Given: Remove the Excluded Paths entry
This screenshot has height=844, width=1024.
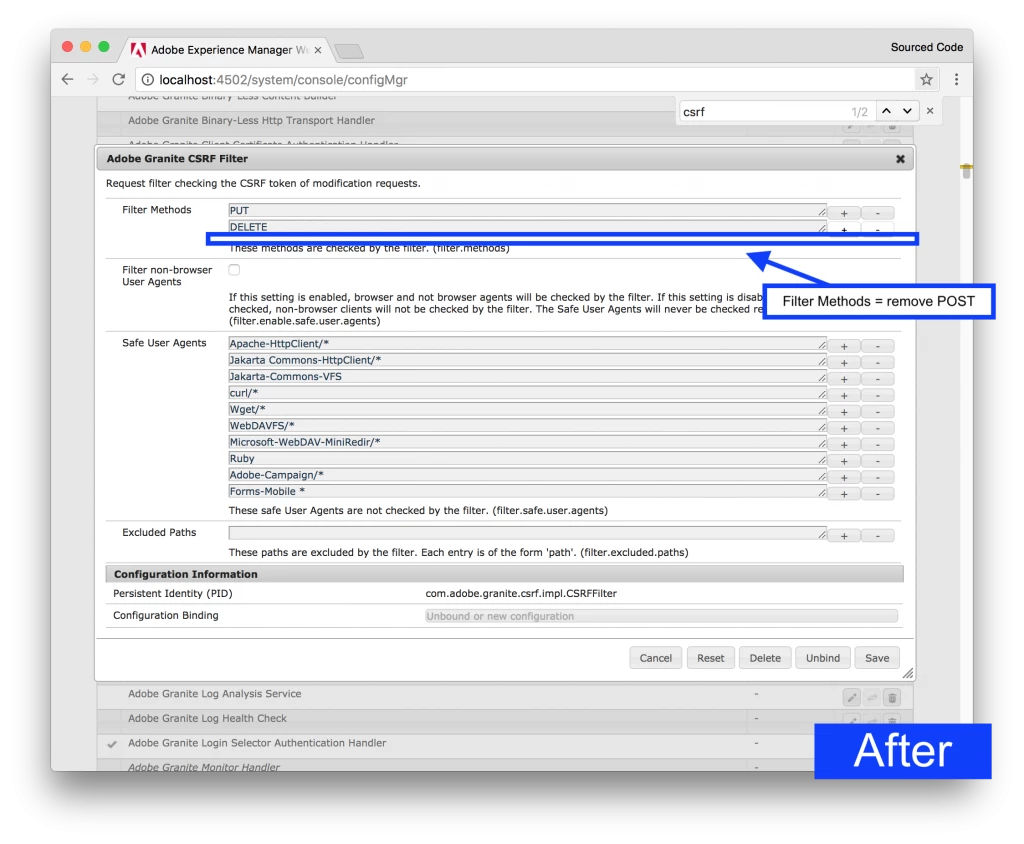Looking at the screenshot, I should point(878,536).
